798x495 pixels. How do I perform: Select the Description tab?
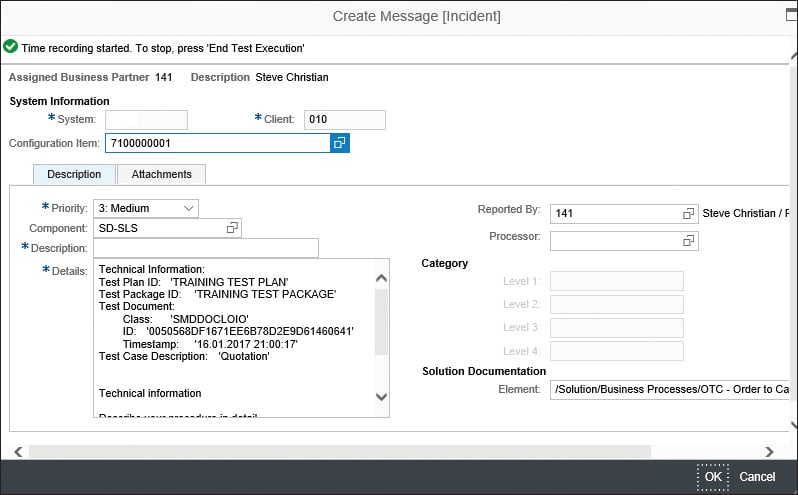pyautogui.click(x=74, y=174)
